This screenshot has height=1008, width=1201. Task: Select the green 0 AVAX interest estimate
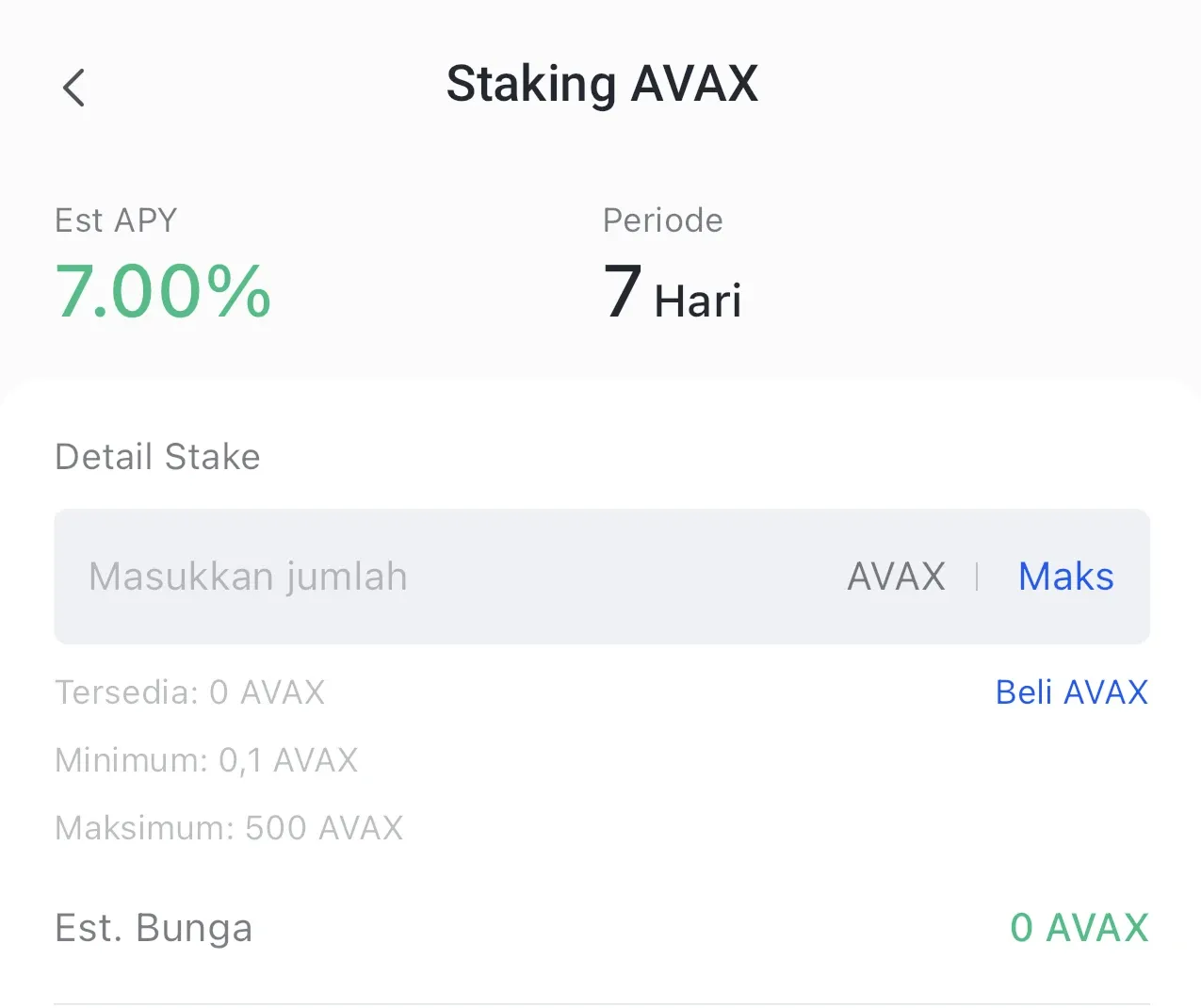point(1078,928)
